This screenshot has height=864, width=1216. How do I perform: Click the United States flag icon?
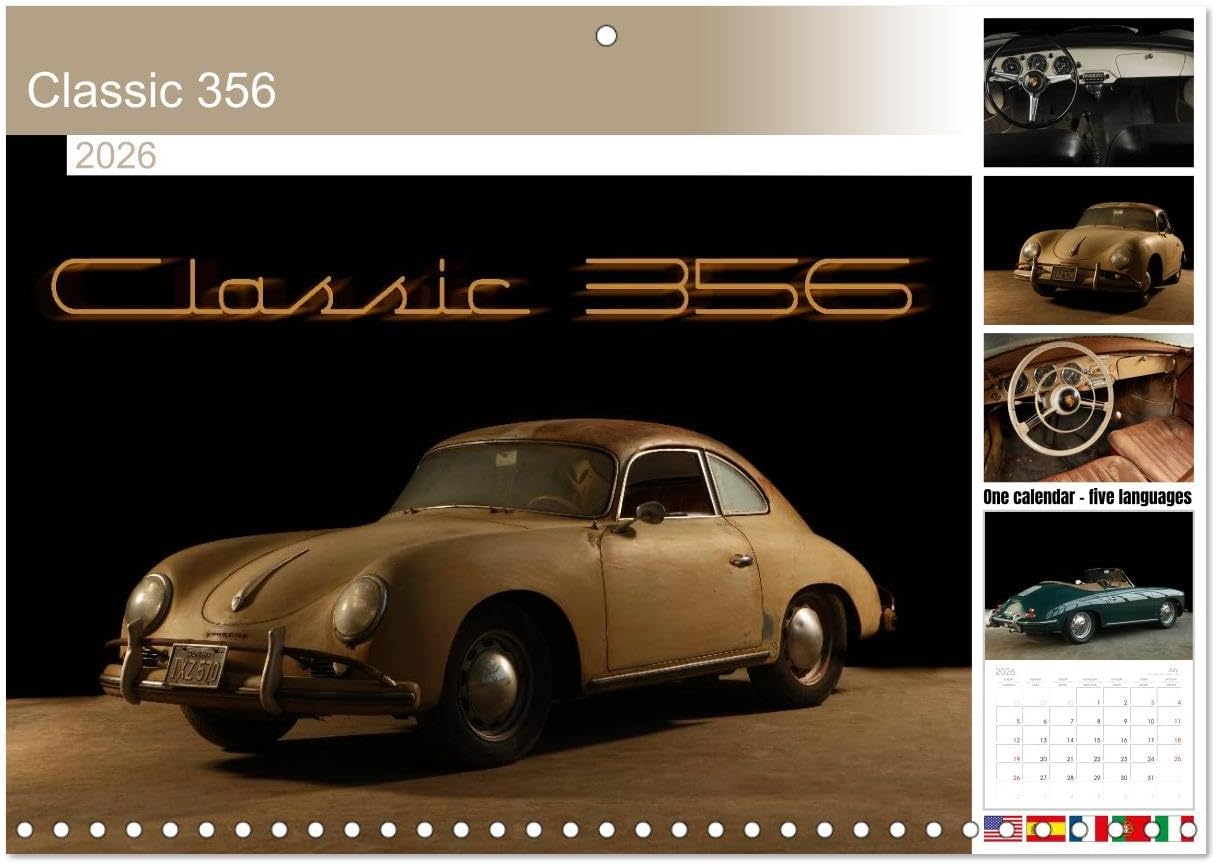point(1003,828)
